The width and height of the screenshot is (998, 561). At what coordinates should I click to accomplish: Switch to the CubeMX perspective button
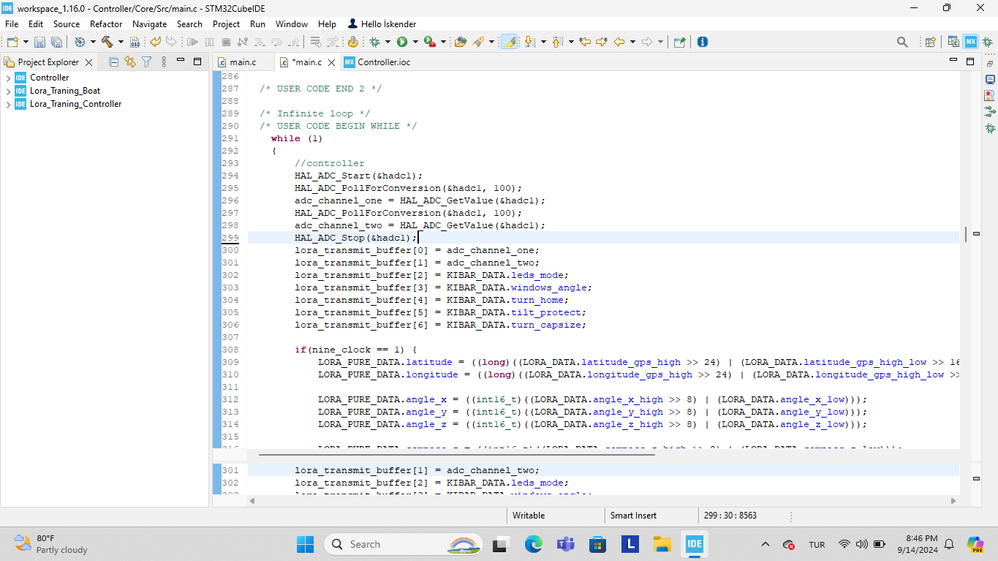pos(971,42)
